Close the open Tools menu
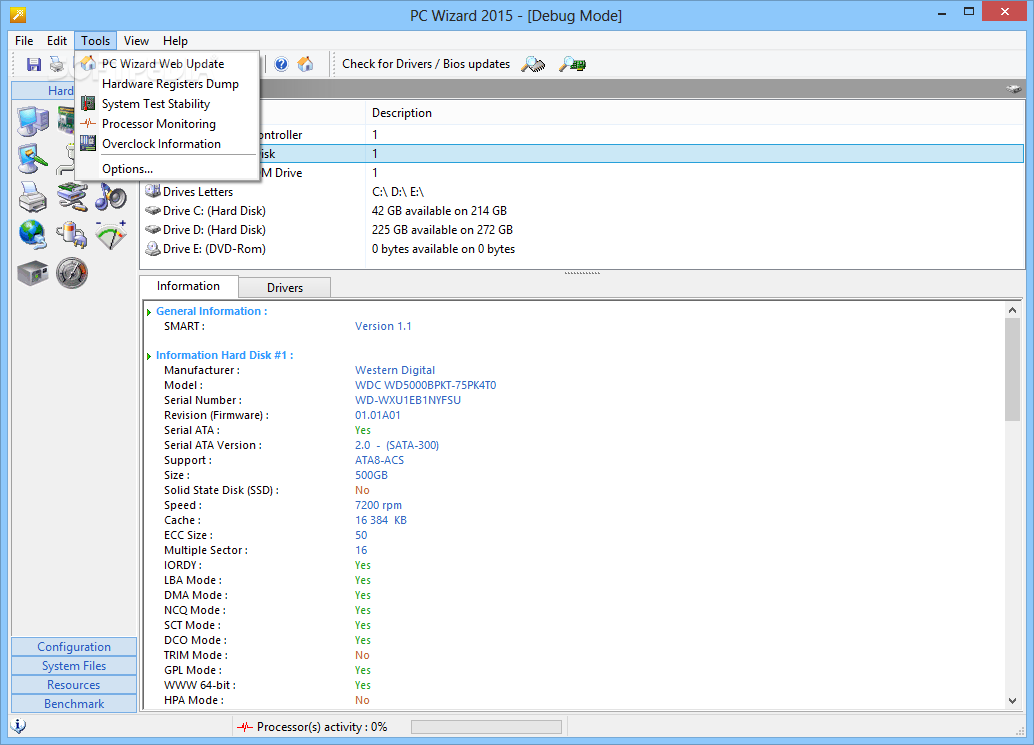This screenshot has height=745, width=1034. (96, 41)
